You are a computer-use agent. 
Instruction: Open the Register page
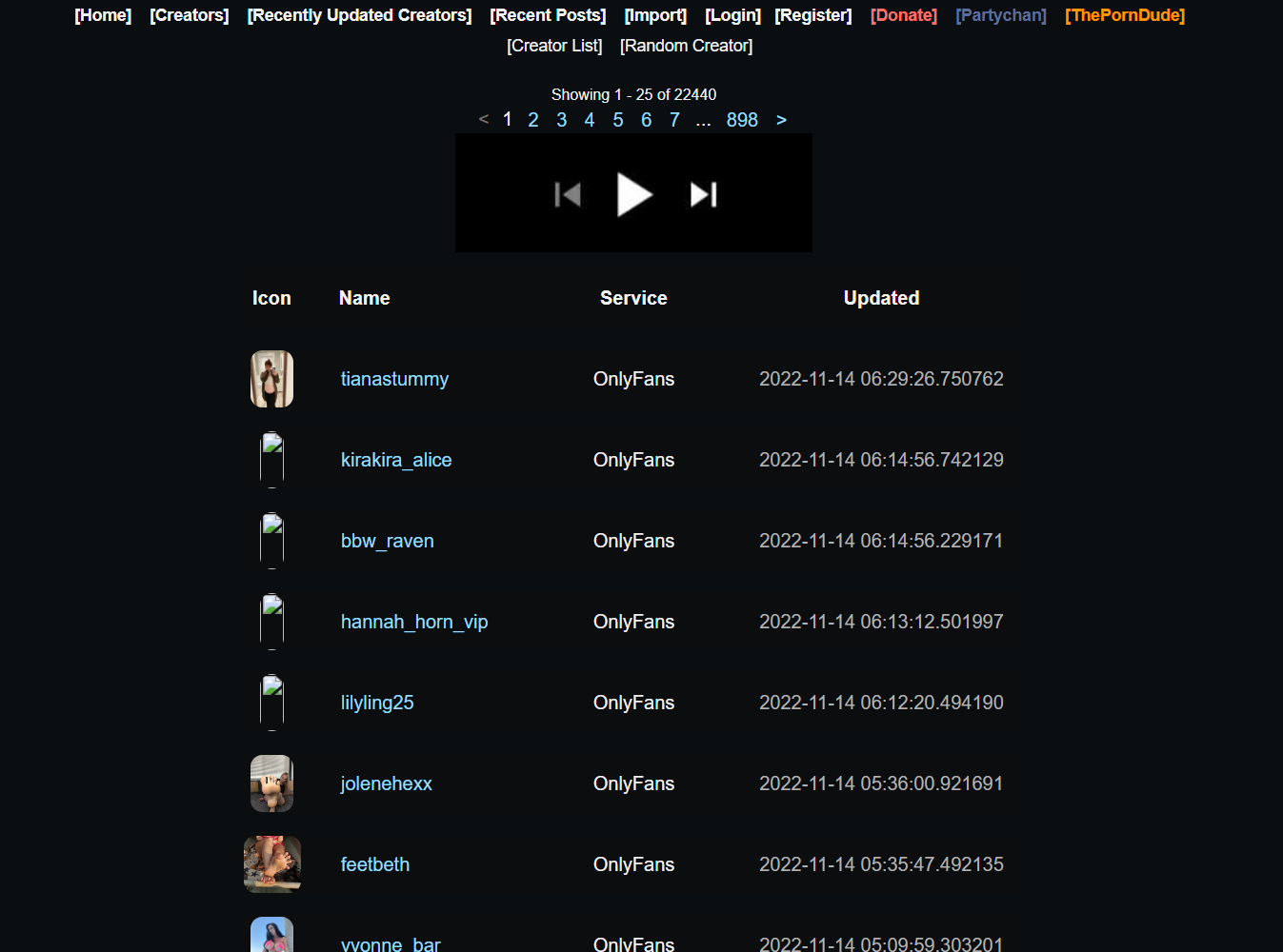(x=813, y=15)
